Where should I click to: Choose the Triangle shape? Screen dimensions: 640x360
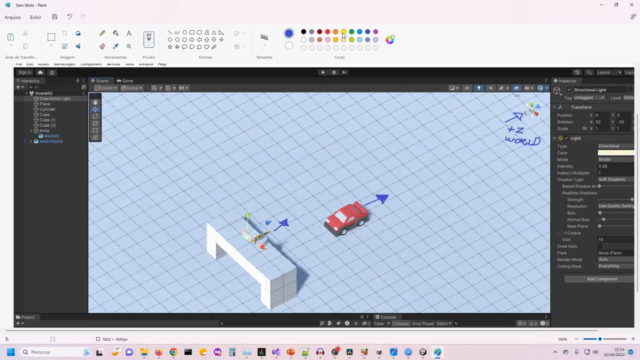tap(214, 32)
